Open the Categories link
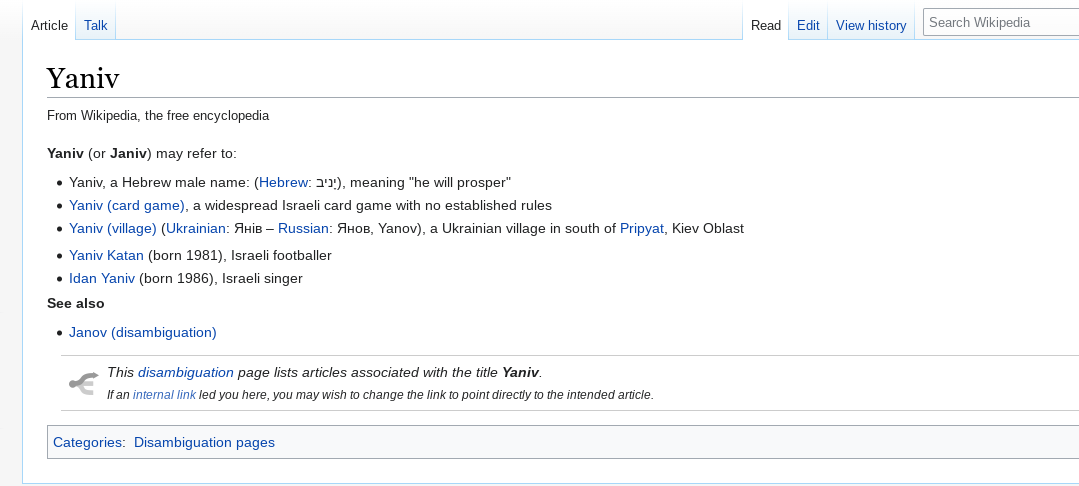Viewport: 1079px width, 486px height. (x=88, y=443)
